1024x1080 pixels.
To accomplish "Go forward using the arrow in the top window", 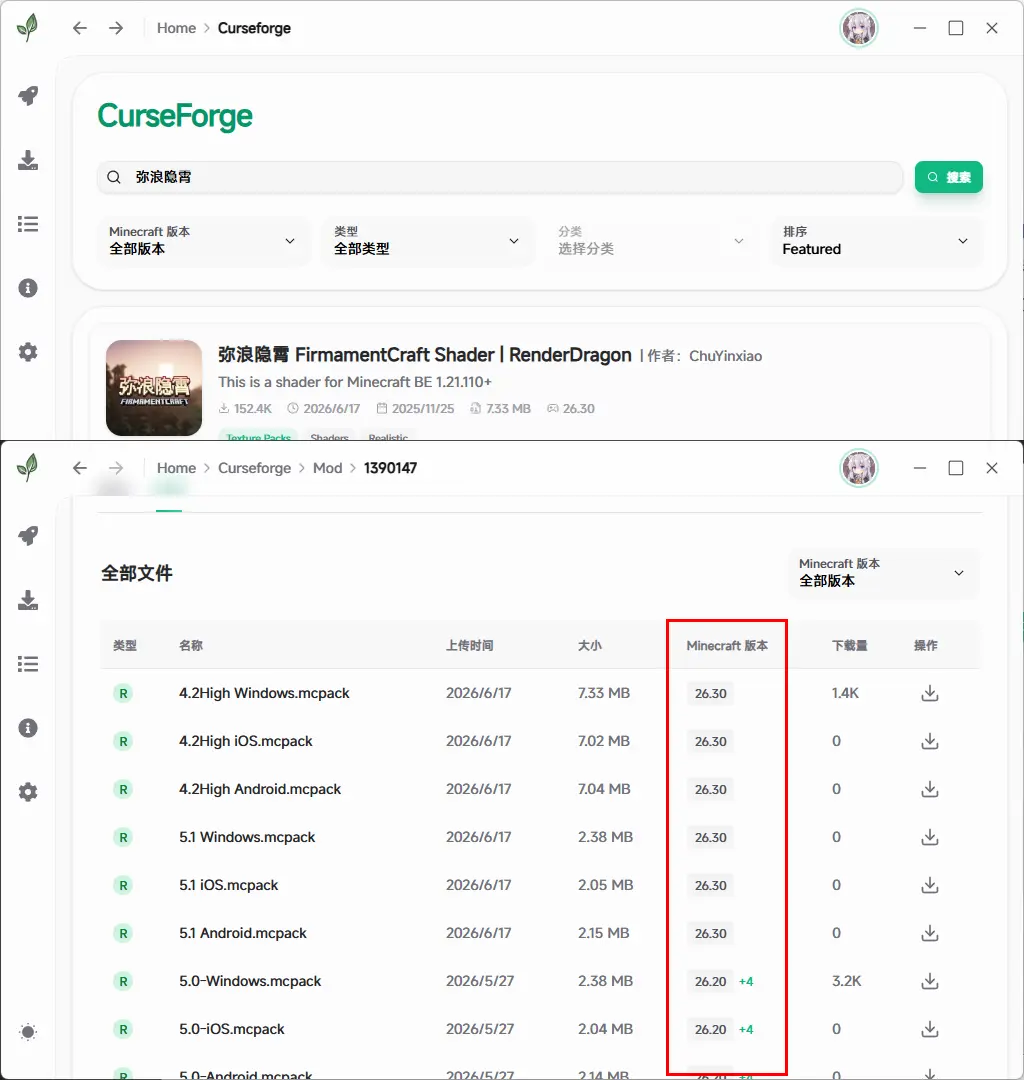I will point(116,28).
